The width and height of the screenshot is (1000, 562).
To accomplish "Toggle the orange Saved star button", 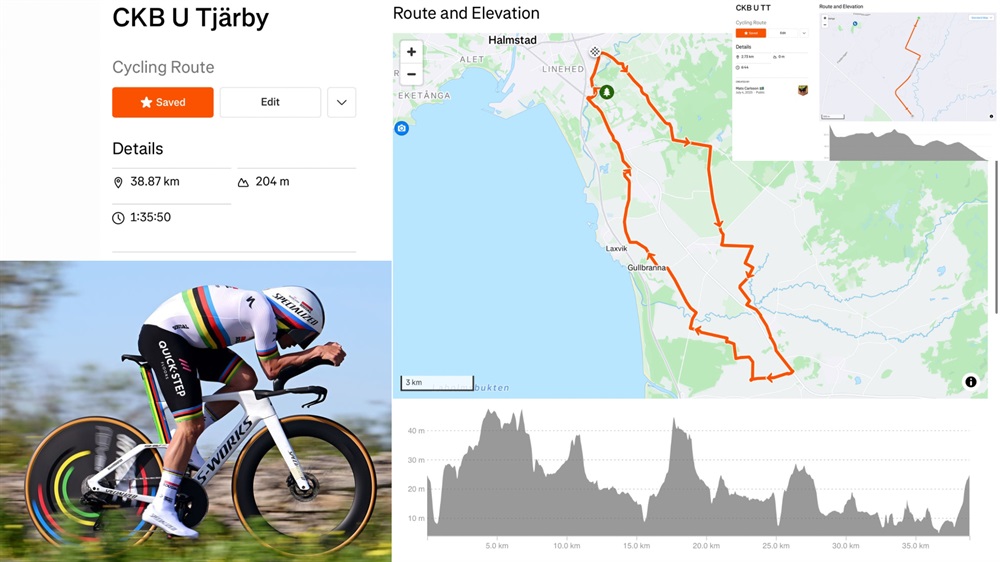I will 163,102.
